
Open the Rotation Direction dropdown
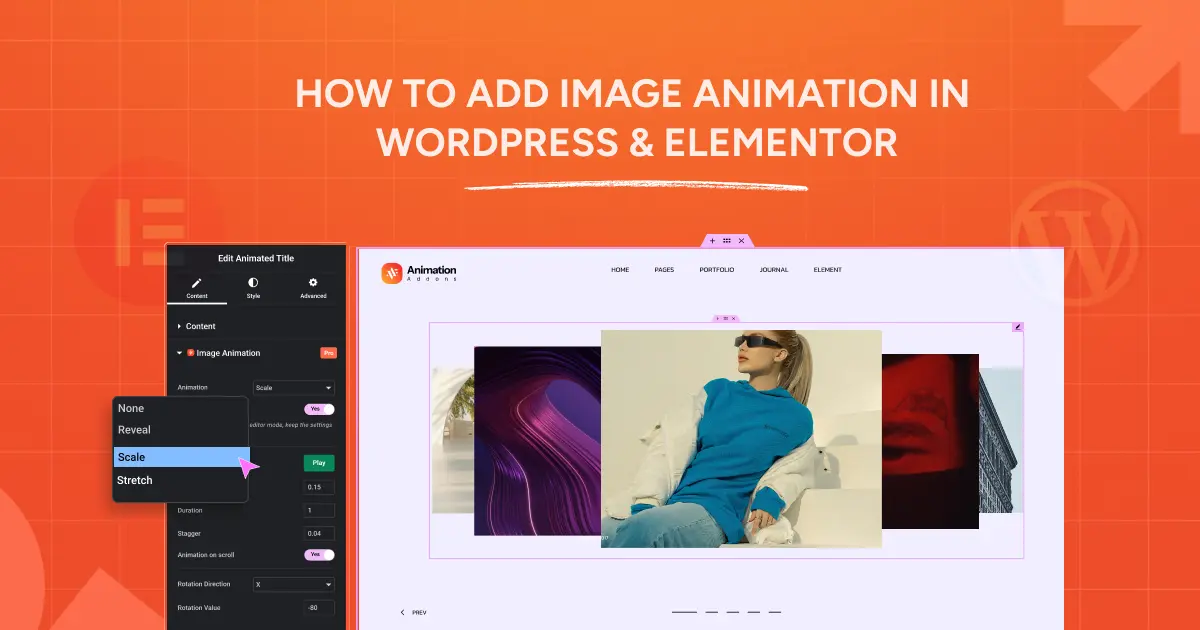[x=293, y=583]
